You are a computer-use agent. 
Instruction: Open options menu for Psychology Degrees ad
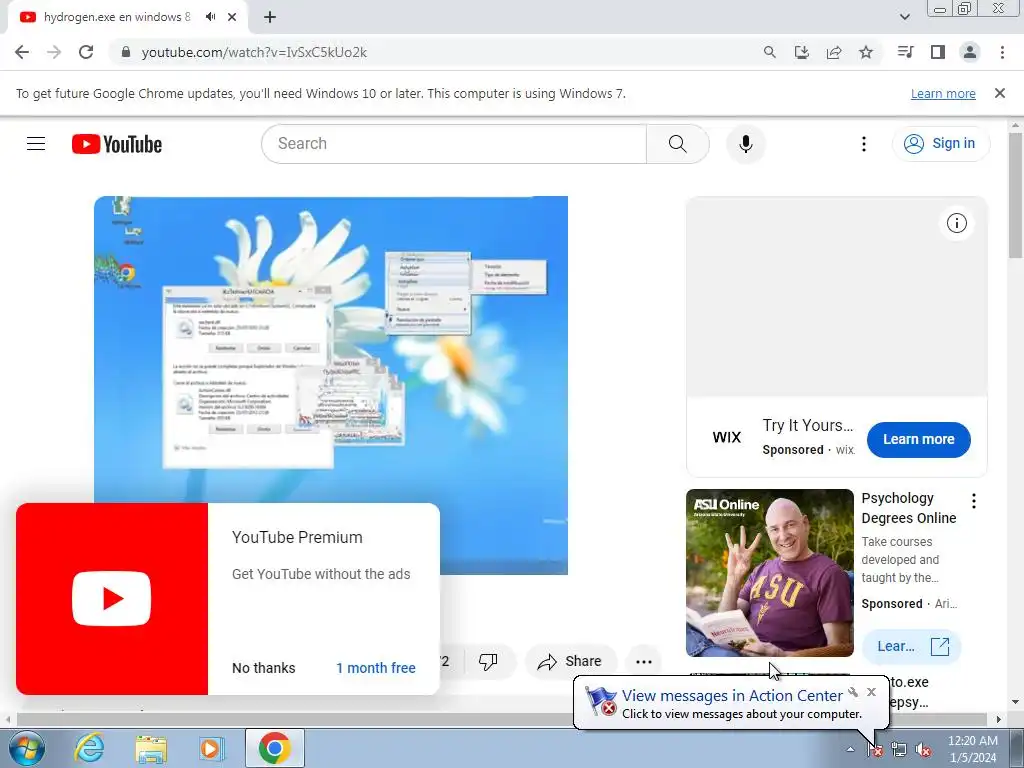[974, 501]
